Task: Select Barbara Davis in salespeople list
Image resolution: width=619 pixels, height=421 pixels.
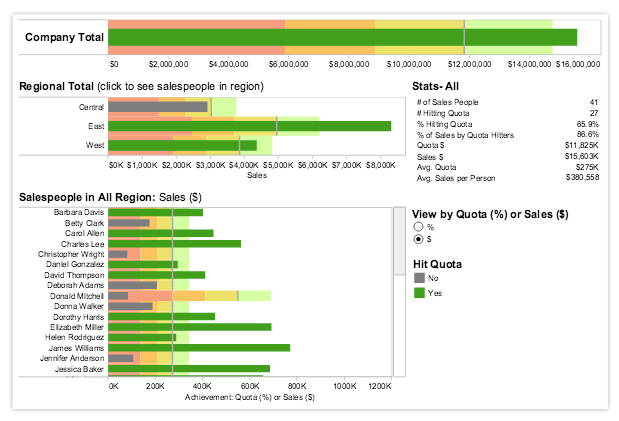Action: [78, 212]
